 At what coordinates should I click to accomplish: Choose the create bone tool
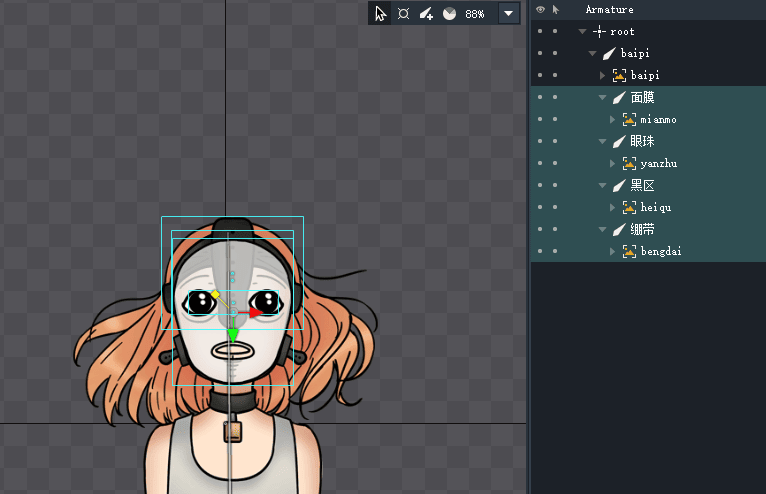coord(426,14)
